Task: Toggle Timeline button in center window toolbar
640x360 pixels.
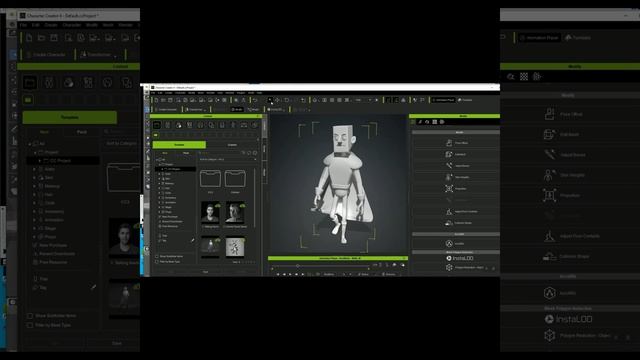Action: pos(465,100)
